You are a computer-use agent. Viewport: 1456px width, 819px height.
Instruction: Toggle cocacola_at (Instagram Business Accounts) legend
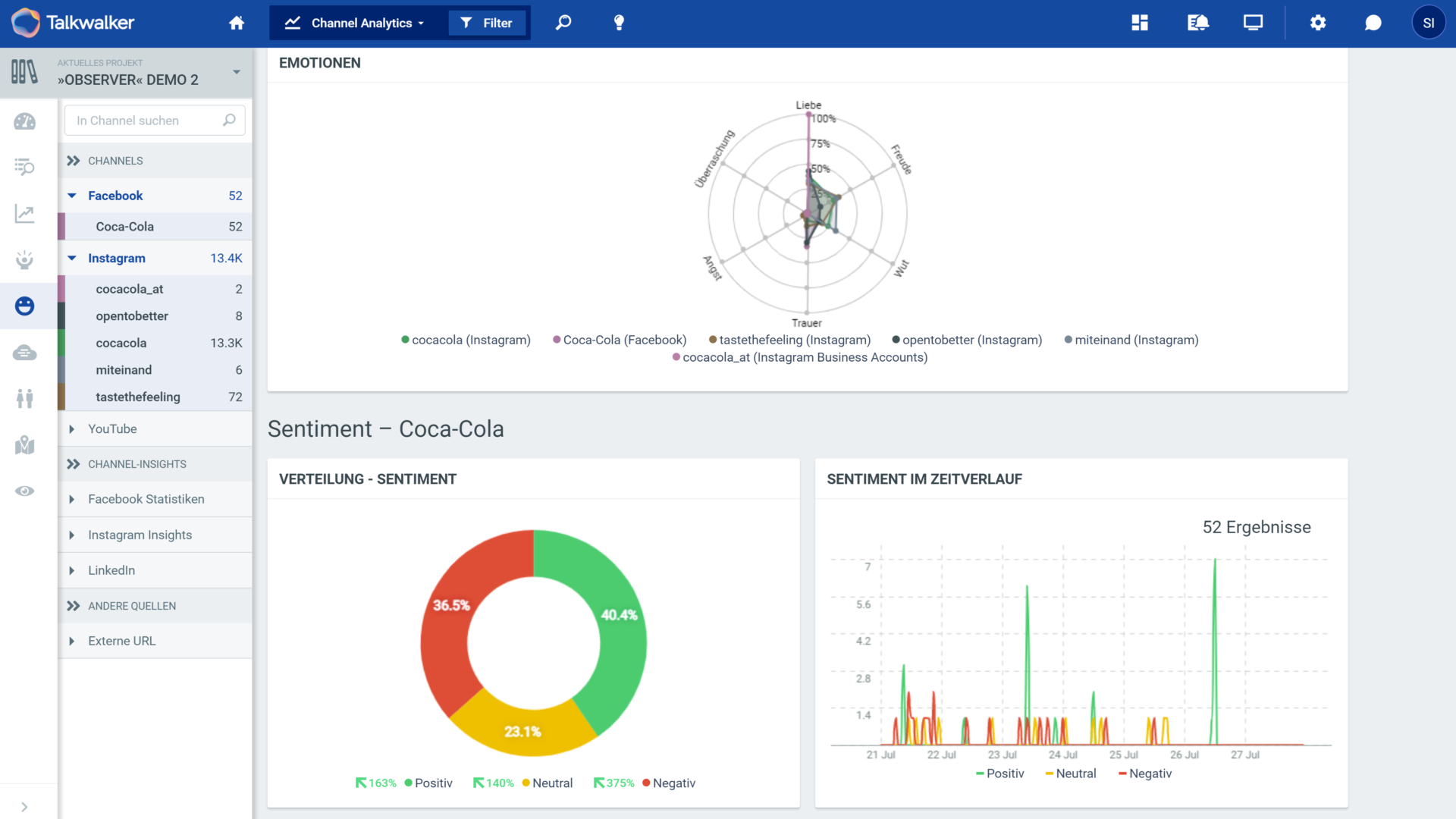tap(799, 357)
